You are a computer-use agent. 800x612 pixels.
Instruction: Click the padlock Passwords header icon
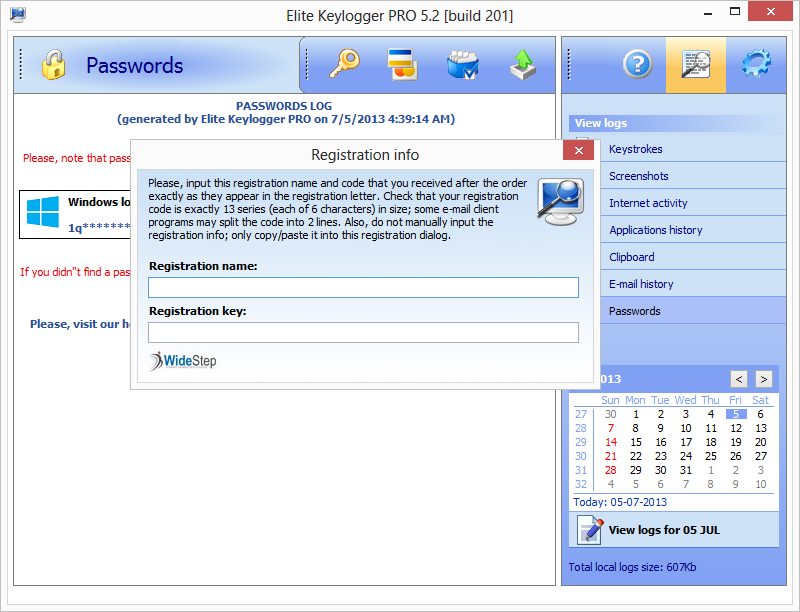pyautogui.click(x=54, y=65)
